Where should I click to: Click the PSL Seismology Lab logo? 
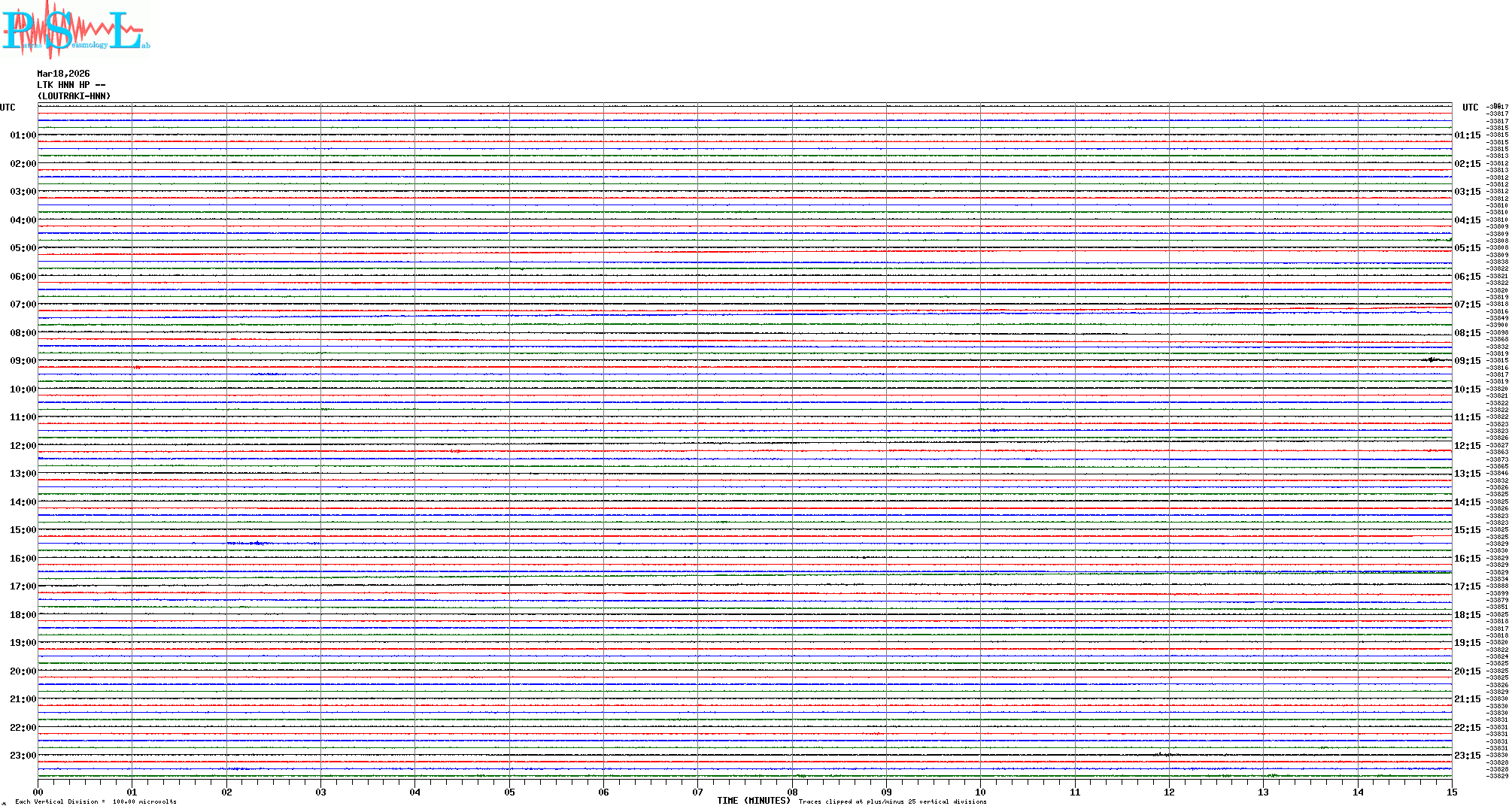(75, 30)
